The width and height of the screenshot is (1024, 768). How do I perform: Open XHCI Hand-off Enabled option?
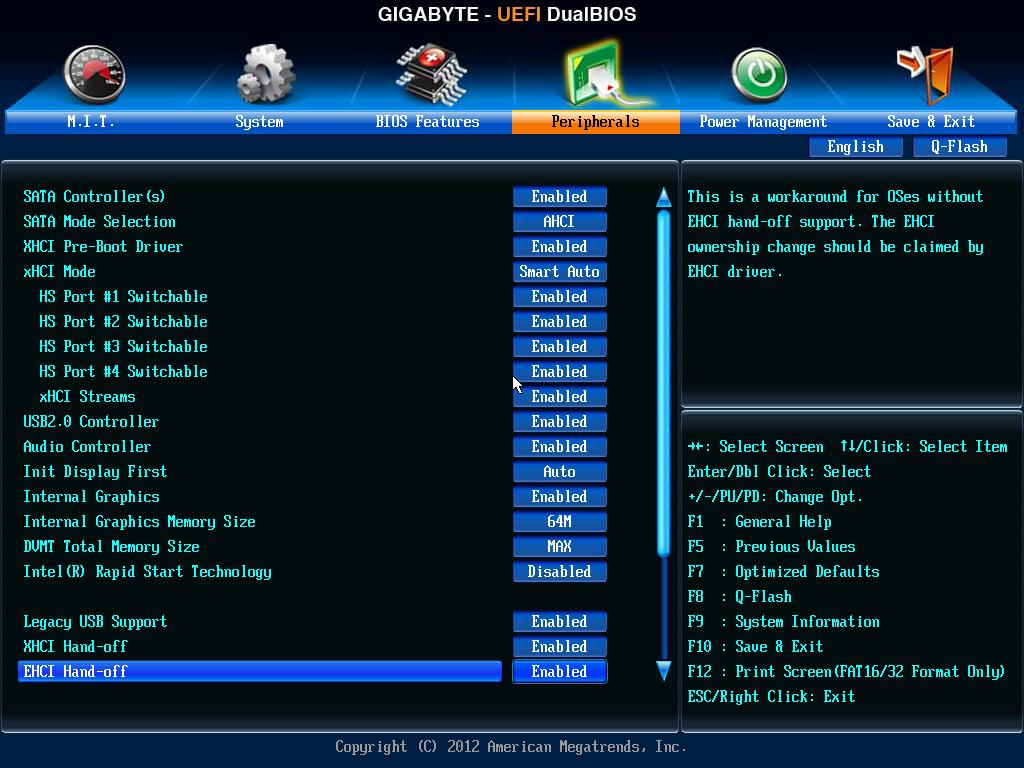click(x=560, y=647)
